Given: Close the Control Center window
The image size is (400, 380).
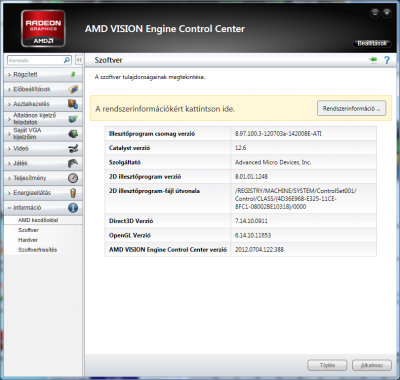Looking at the screenshot, I should click(x=387, y=13).
